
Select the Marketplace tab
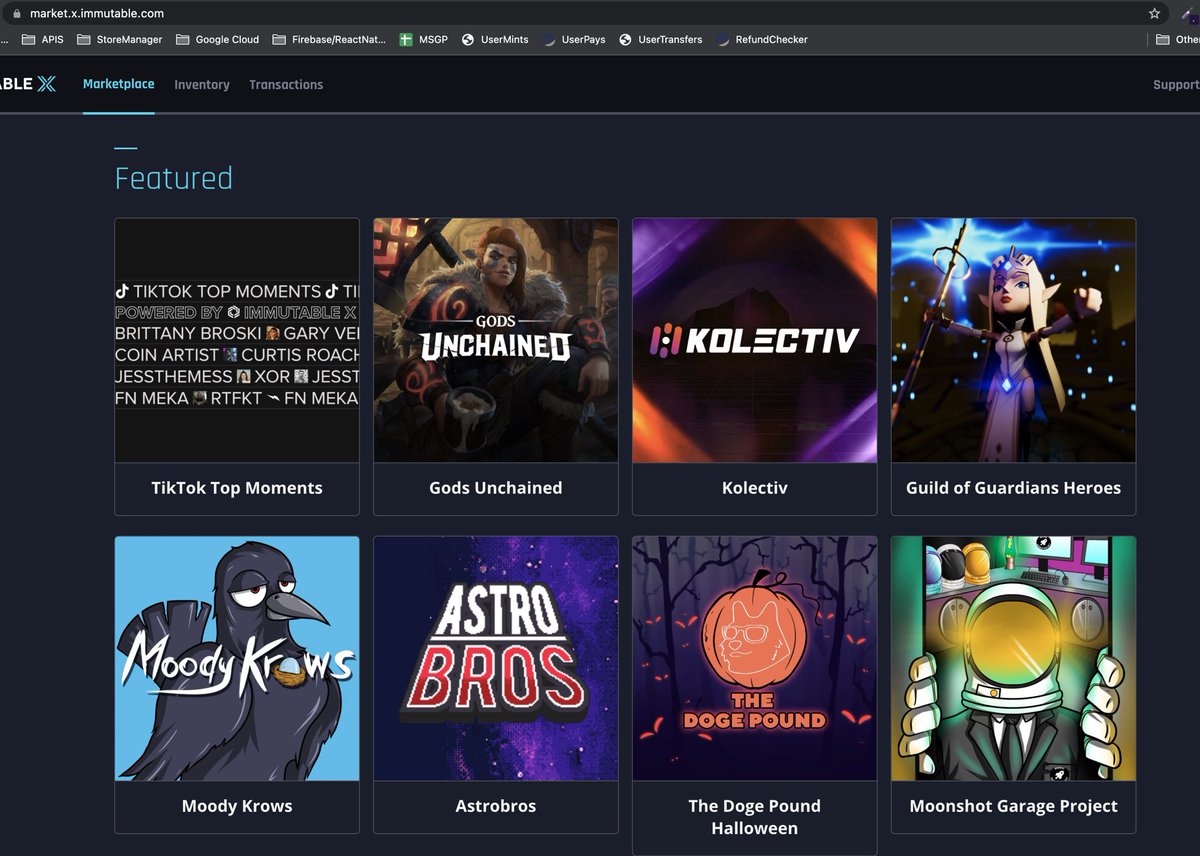tap(119, 84)
